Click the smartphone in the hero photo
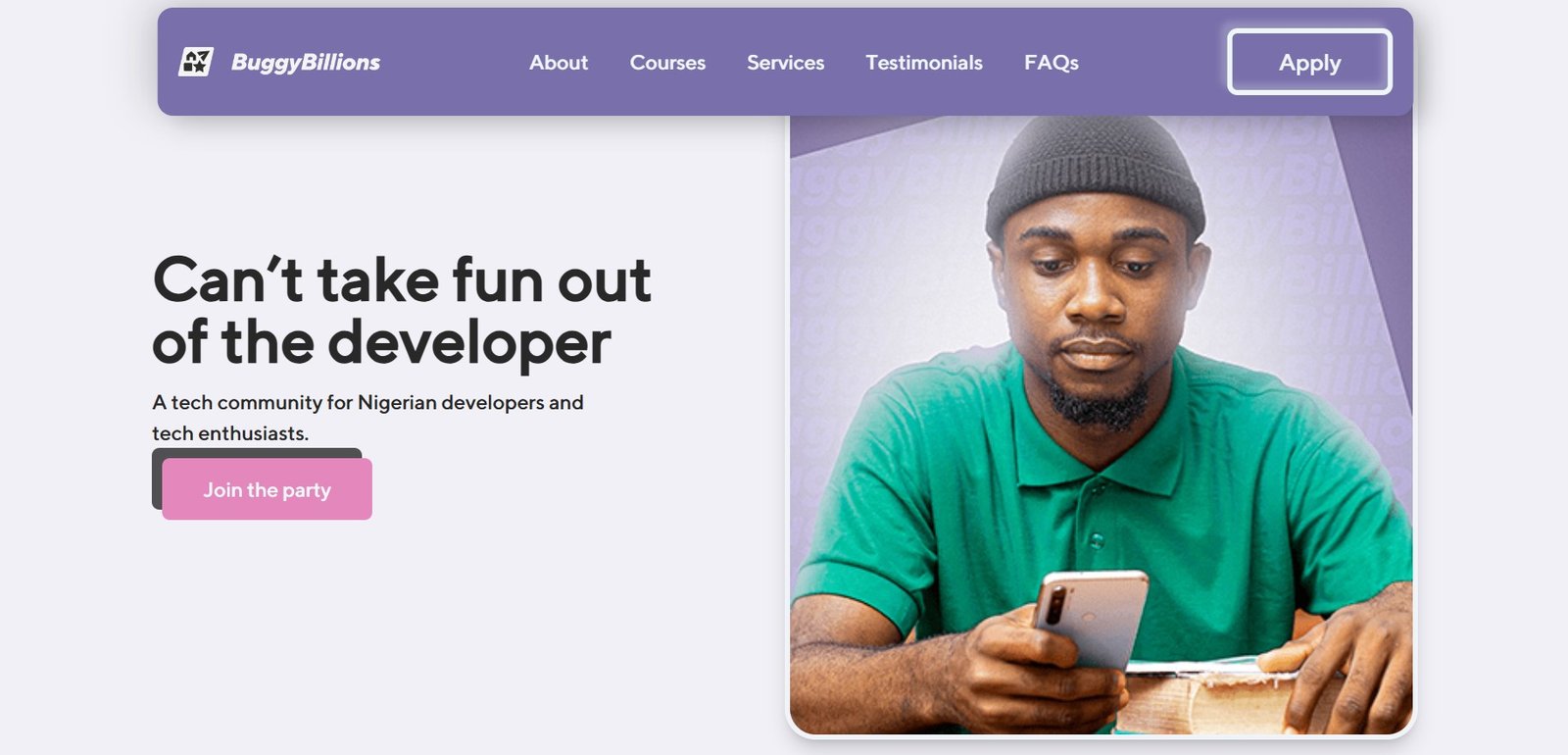This screenshot has width=1568, height=755. (x=1089, y=618)
